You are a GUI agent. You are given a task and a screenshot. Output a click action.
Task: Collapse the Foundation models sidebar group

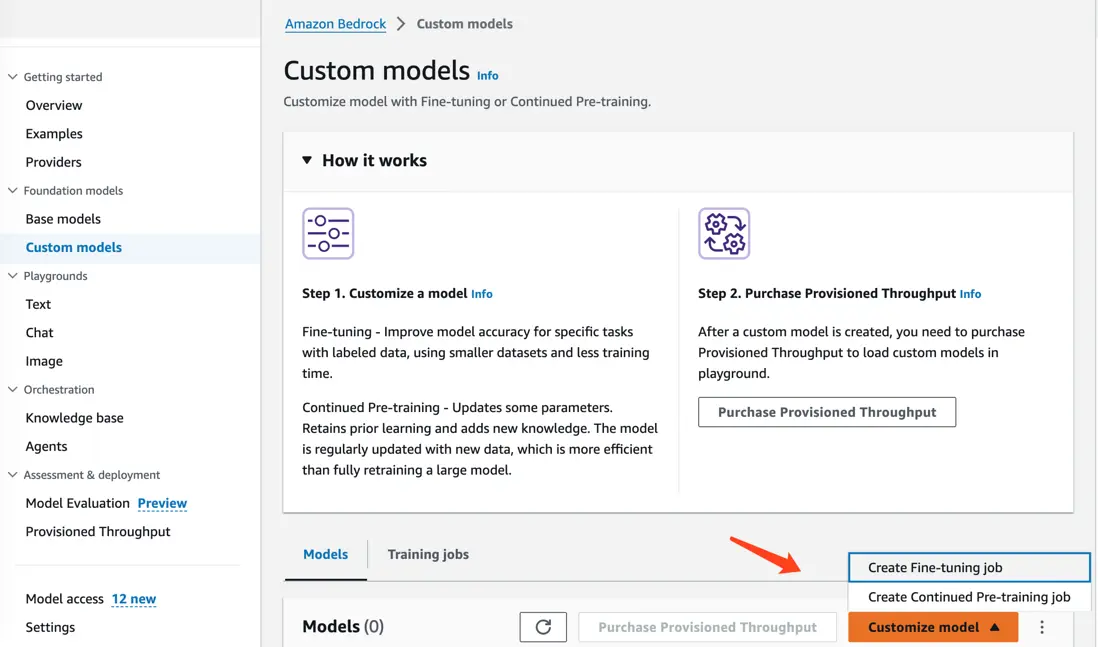pos(13,190)
